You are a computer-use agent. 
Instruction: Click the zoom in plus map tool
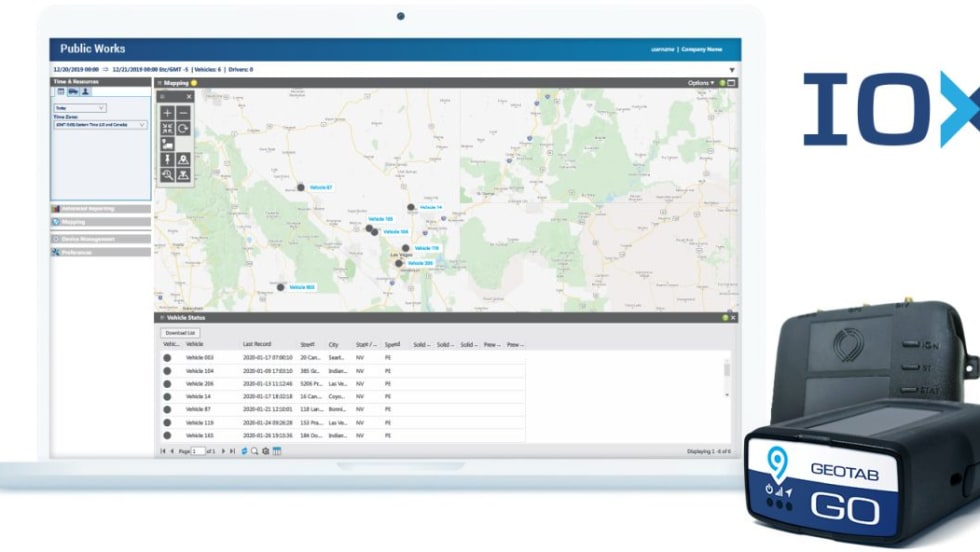(x=167, y=113)
